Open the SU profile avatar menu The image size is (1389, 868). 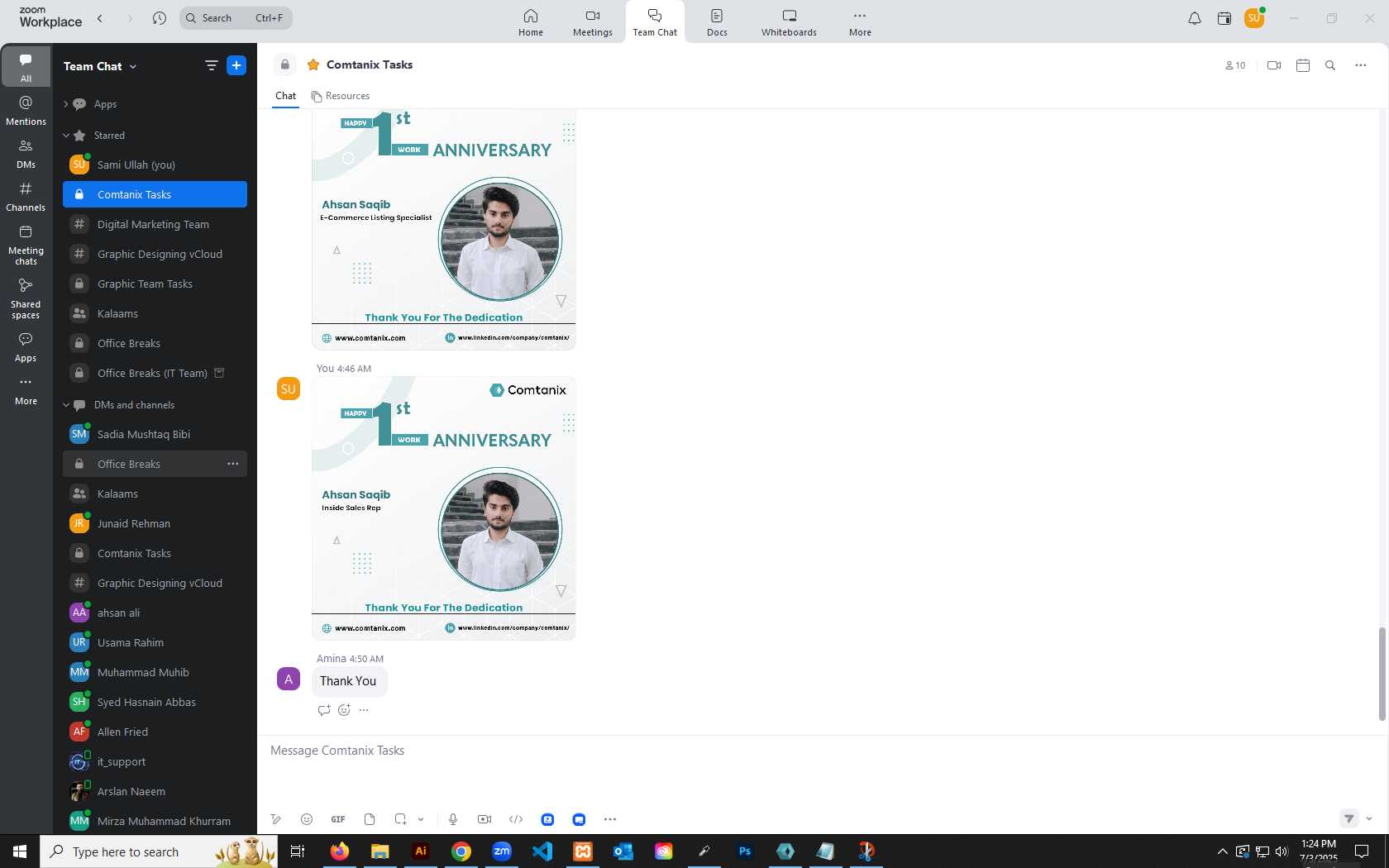coord(1254,17)
